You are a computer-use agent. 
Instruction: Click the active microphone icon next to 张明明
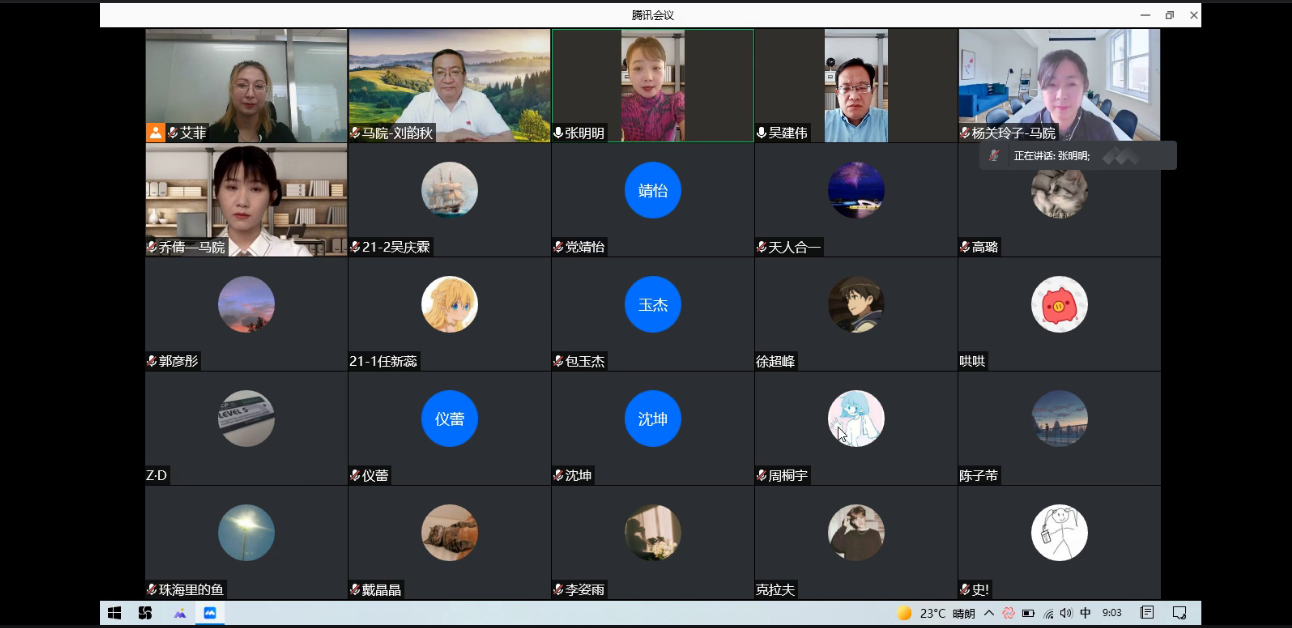point(558,133)
